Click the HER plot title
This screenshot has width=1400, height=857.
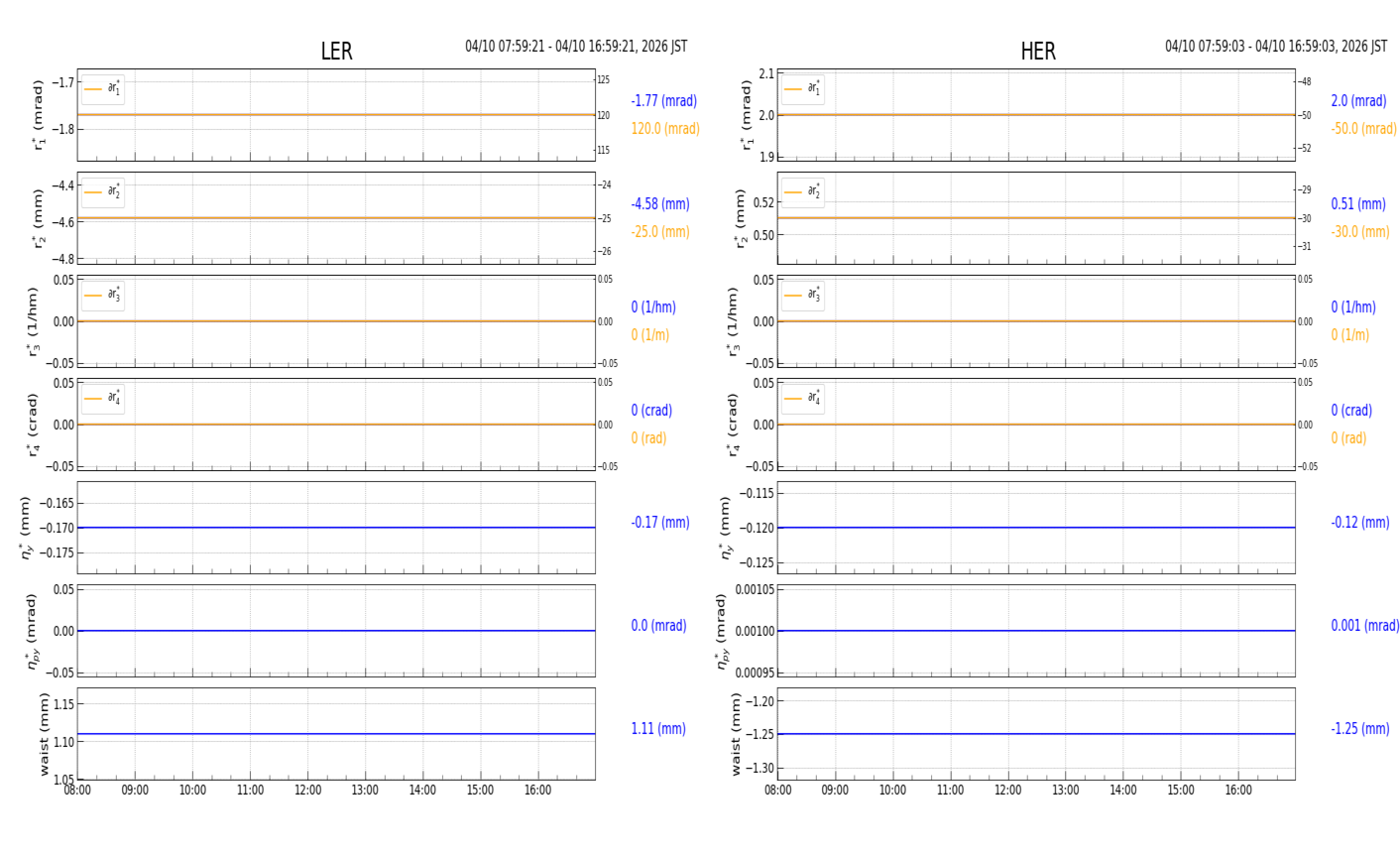1038,52
